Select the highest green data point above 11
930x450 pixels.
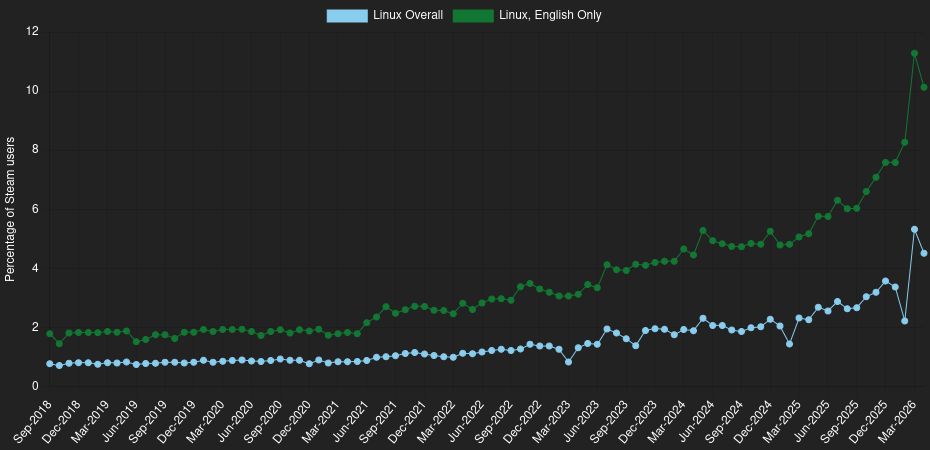coord(914,53)
